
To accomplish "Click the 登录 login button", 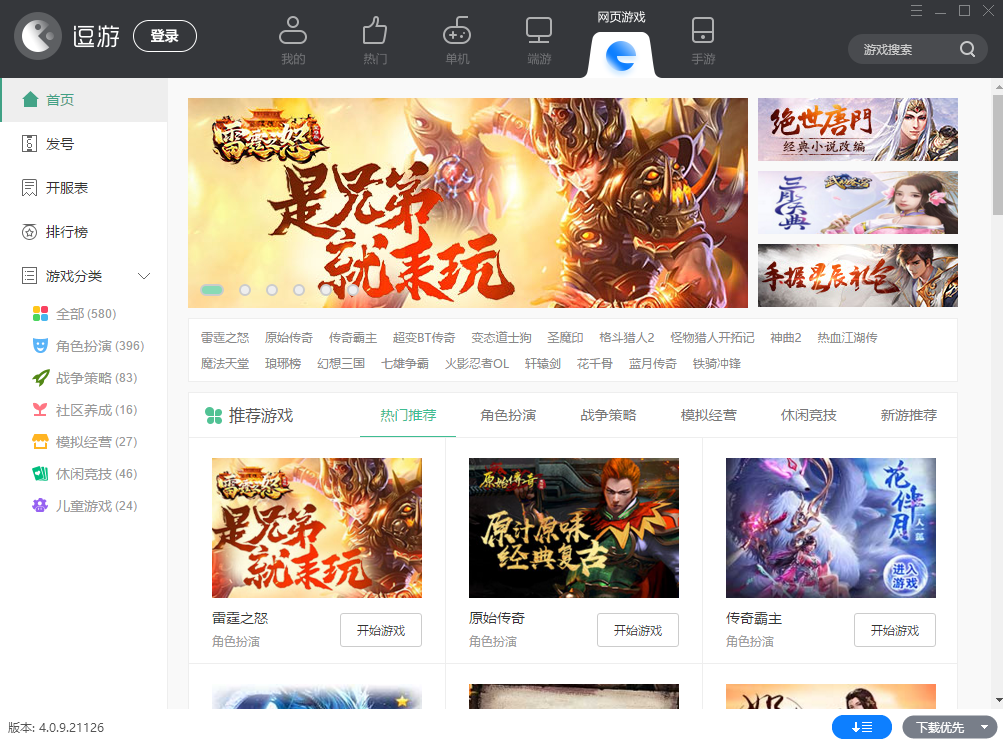I will coord(165,36).
